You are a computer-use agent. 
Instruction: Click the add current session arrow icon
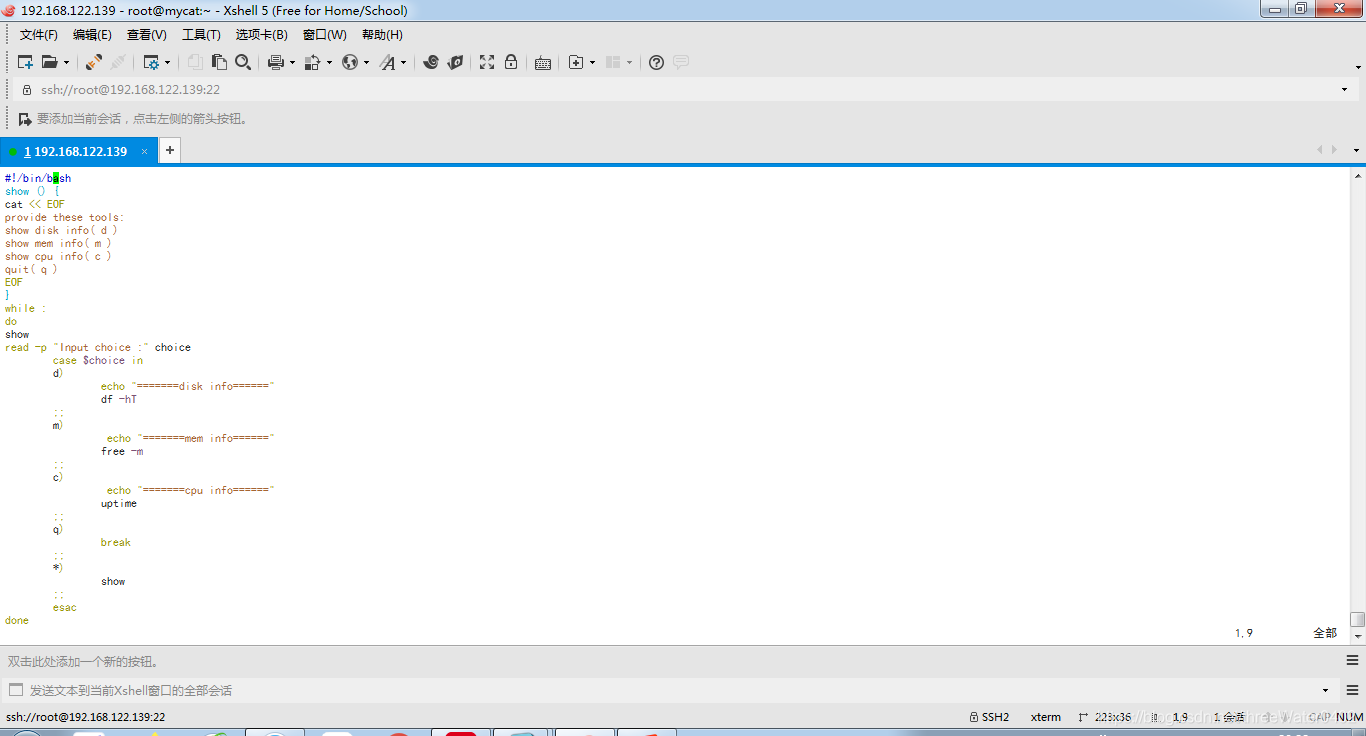(25, 119)
